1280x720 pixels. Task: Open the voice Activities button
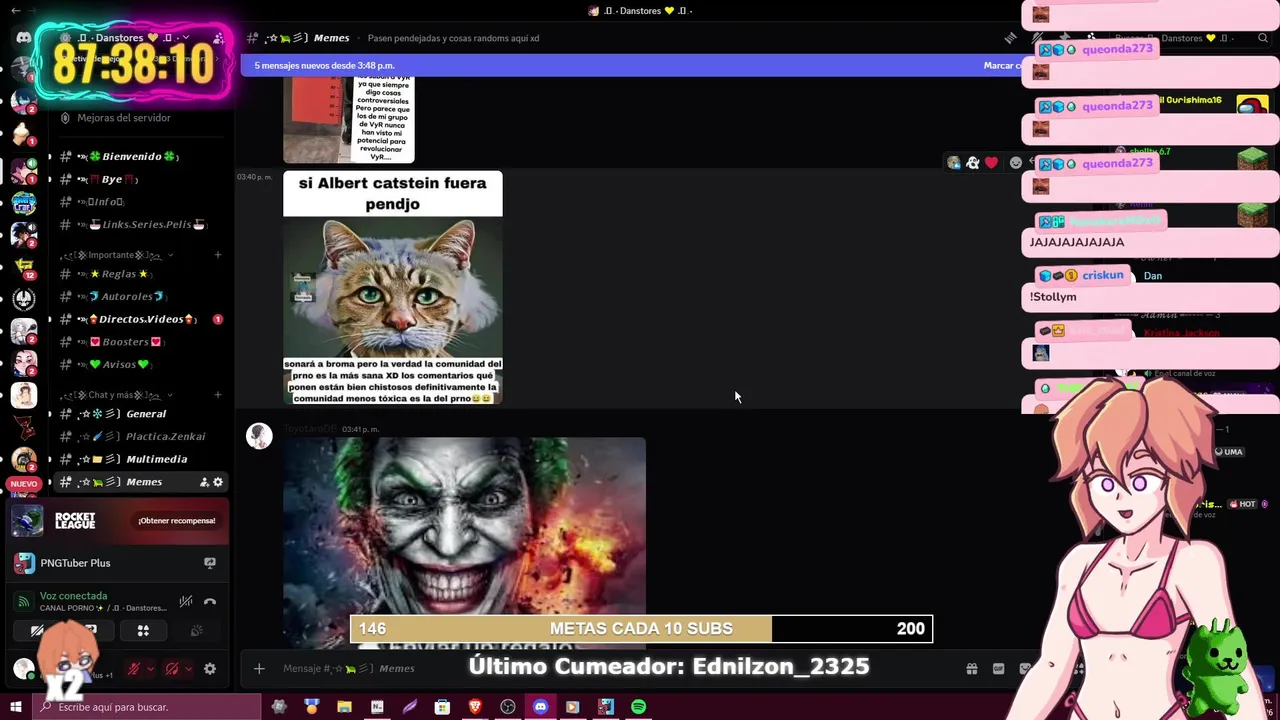click(143, 631)
